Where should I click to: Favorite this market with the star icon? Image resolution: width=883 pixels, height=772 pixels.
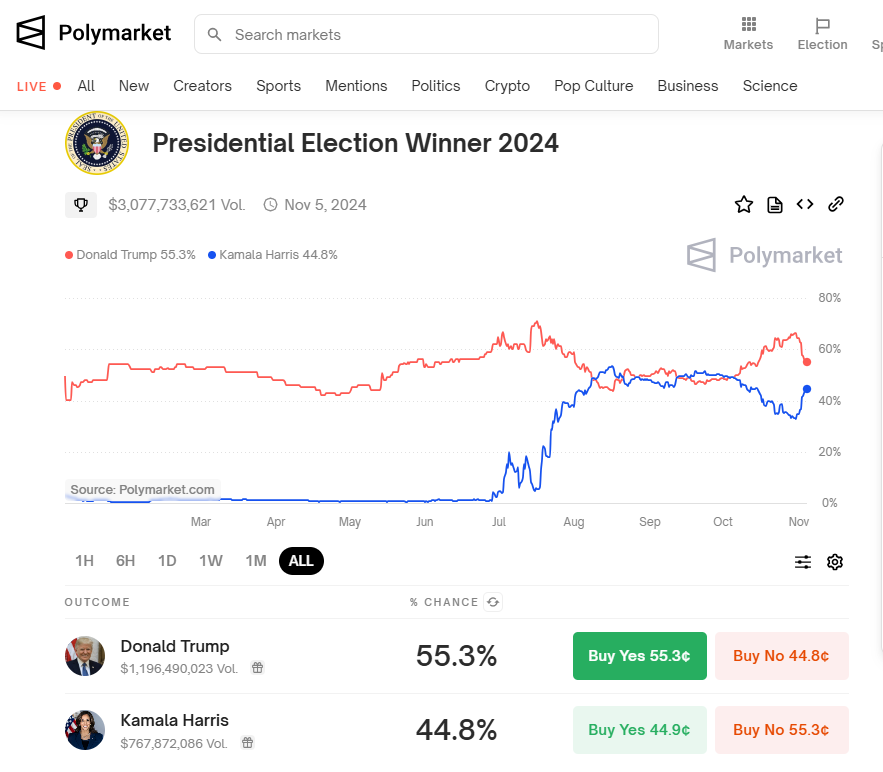[x=744, y=205]
